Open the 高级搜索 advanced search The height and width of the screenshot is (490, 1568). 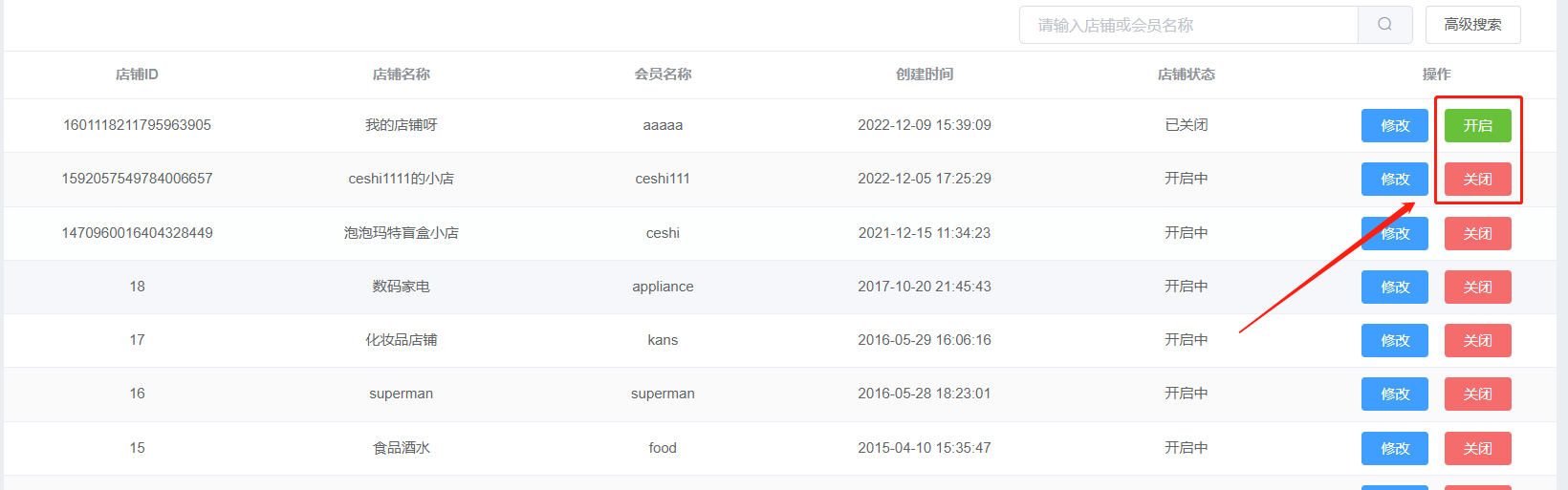point(1472,25)
